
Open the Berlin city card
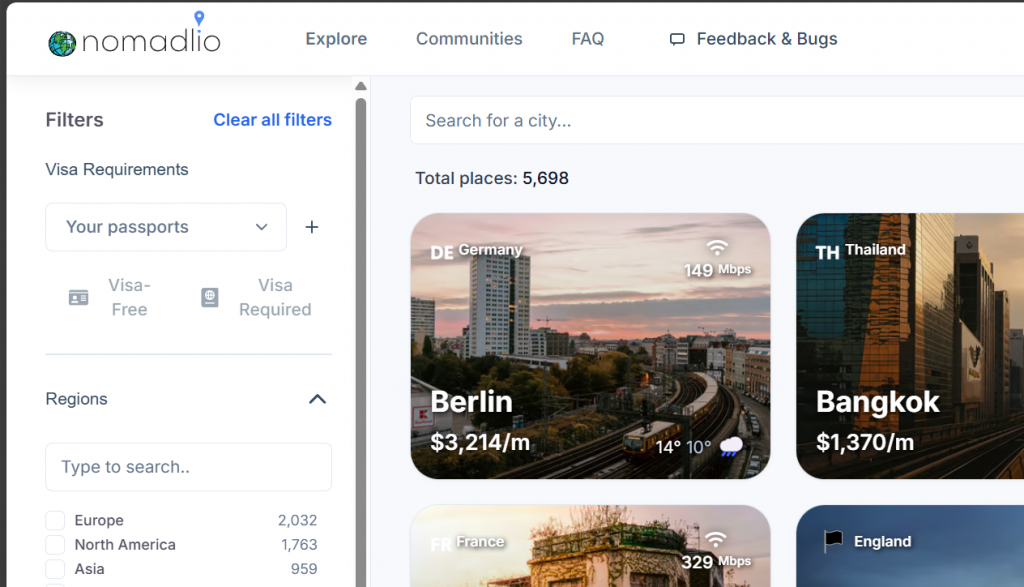point(590,346)
